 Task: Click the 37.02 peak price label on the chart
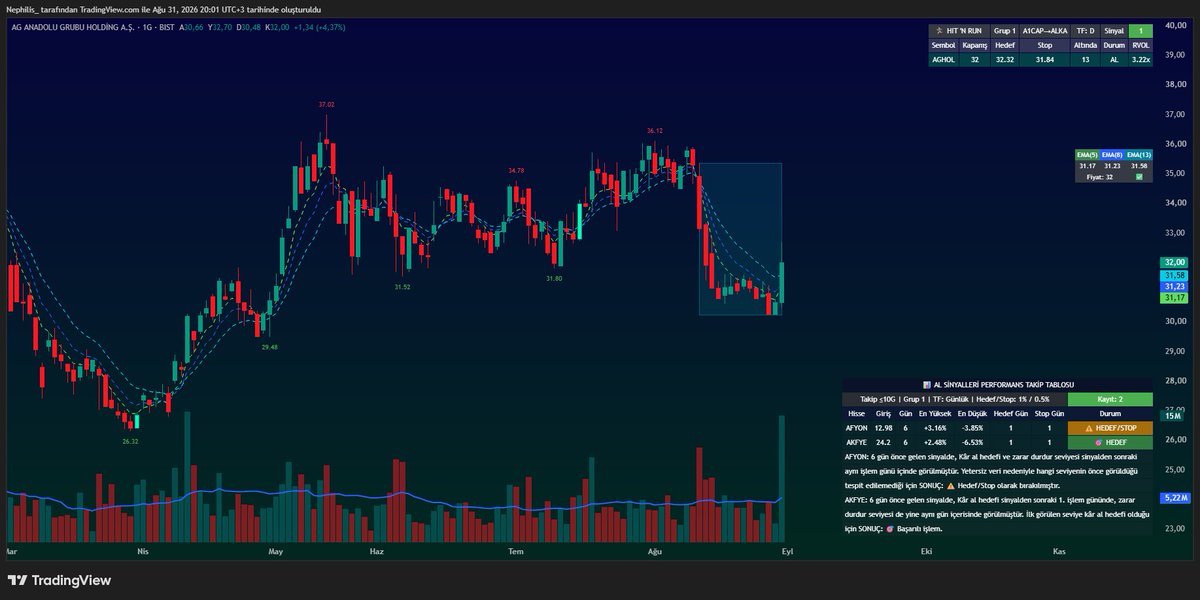(x=326, y=105)
